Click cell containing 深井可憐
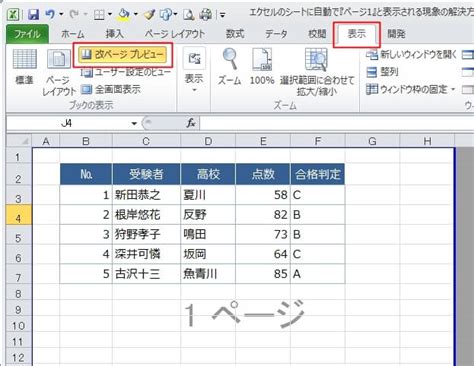 coord(146,254)
